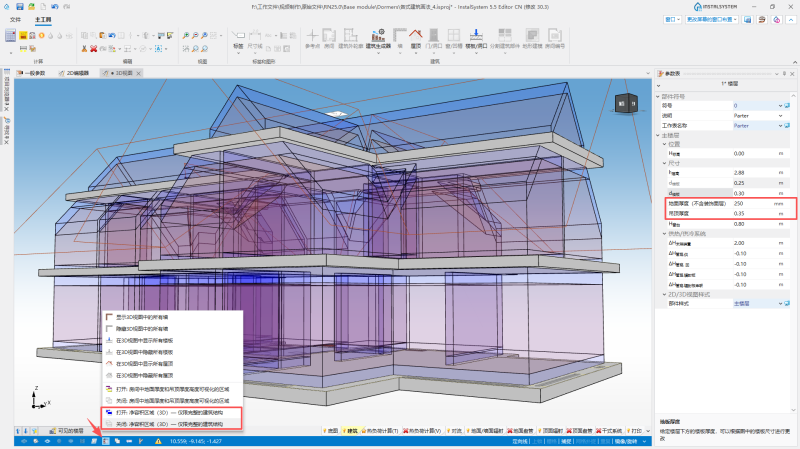Select the 标签 label tool

[238, 39]
